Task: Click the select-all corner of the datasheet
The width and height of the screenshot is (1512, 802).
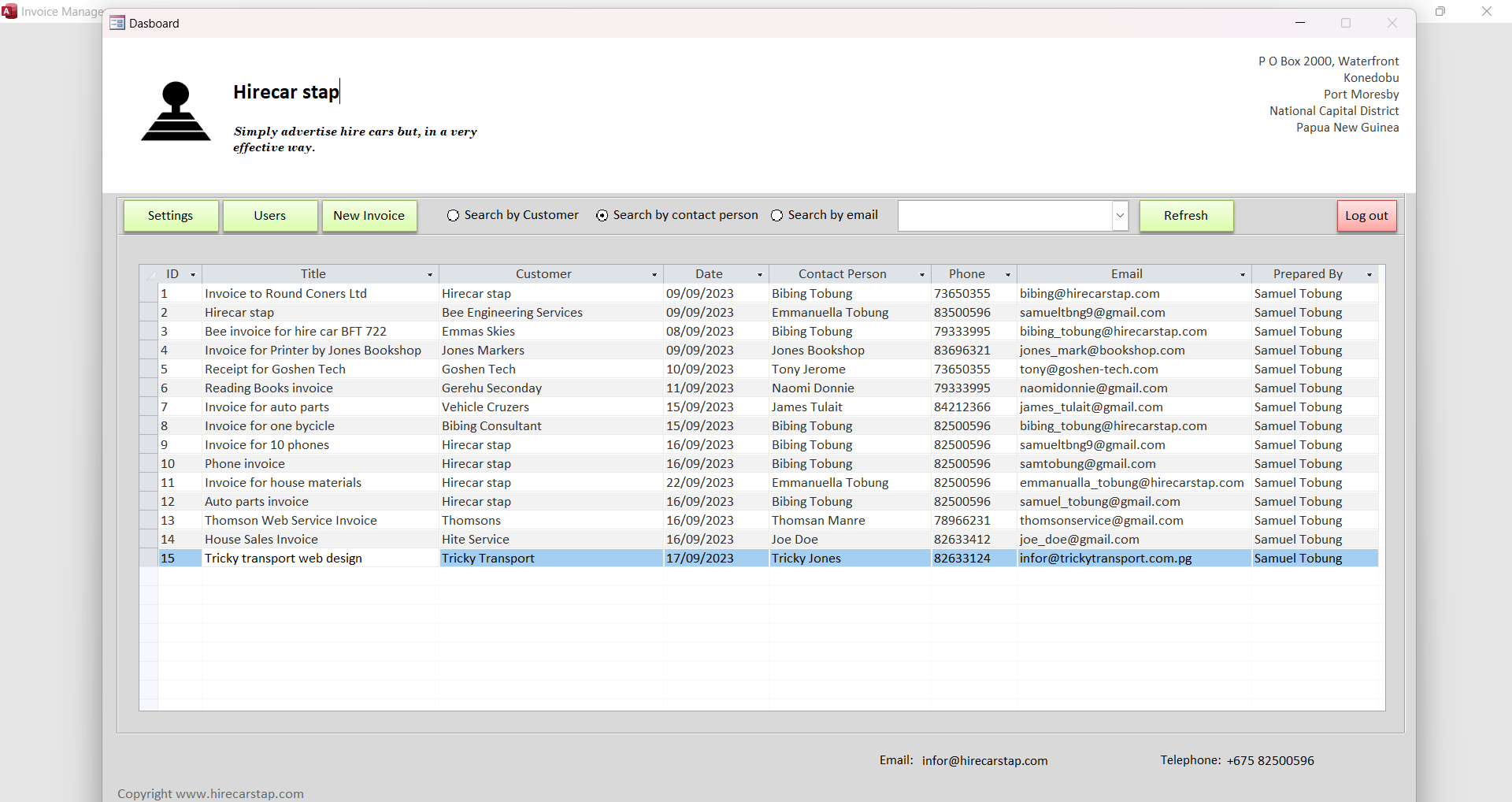Action: (149, 274)
